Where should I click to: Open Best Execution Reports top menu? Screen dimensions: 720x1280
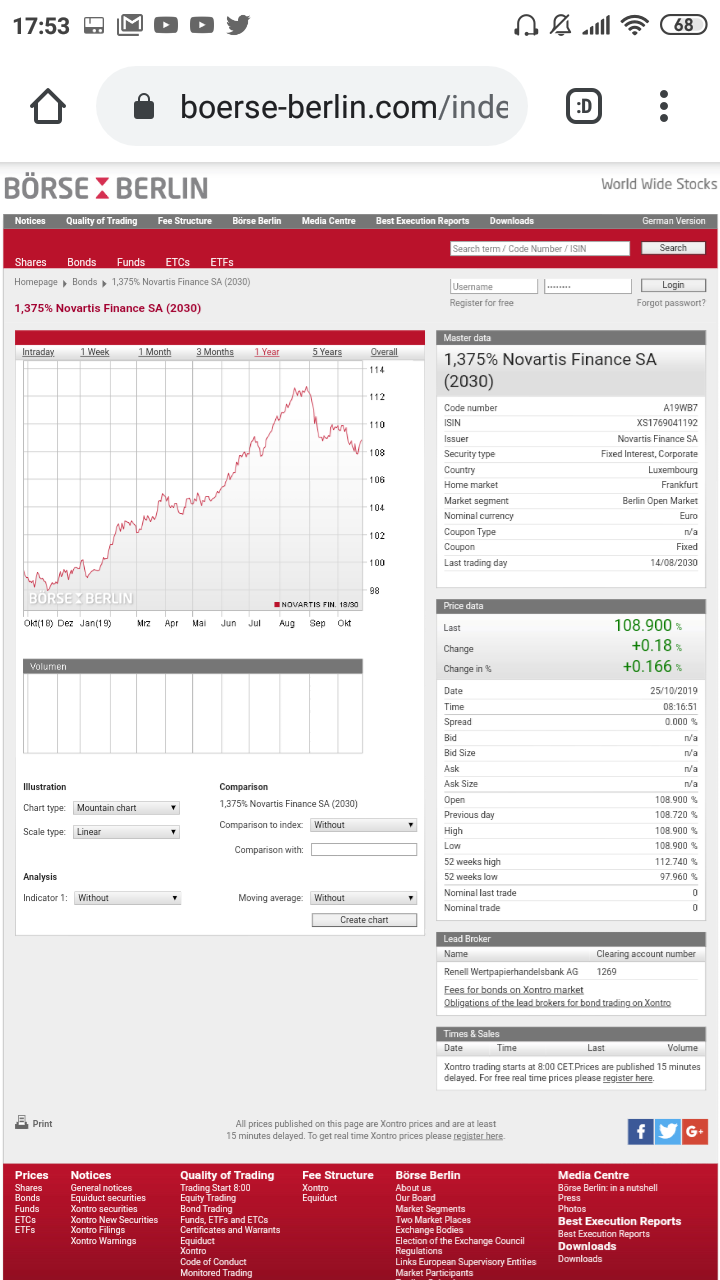(x=422, y=221)
